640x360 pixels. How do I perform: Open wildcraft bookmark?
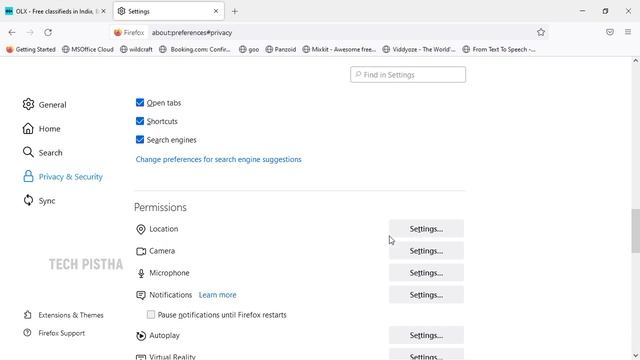coord(136,49)
